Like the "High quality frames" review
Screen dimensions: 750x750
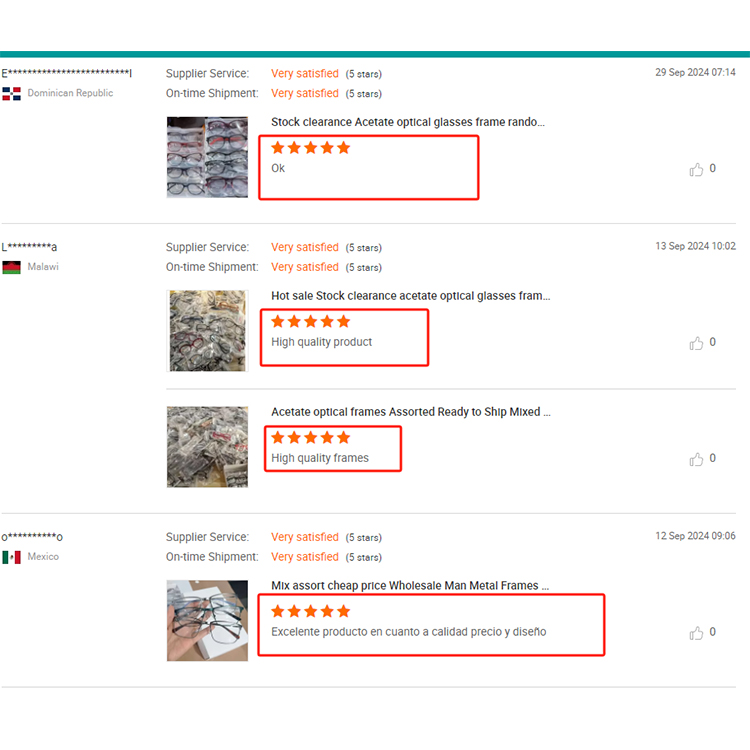coord(696,459)
